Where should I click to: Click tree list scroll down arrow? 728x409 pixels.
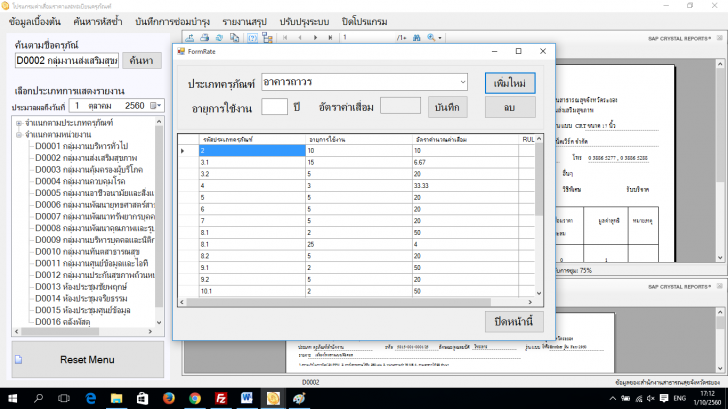coord(159,322)
